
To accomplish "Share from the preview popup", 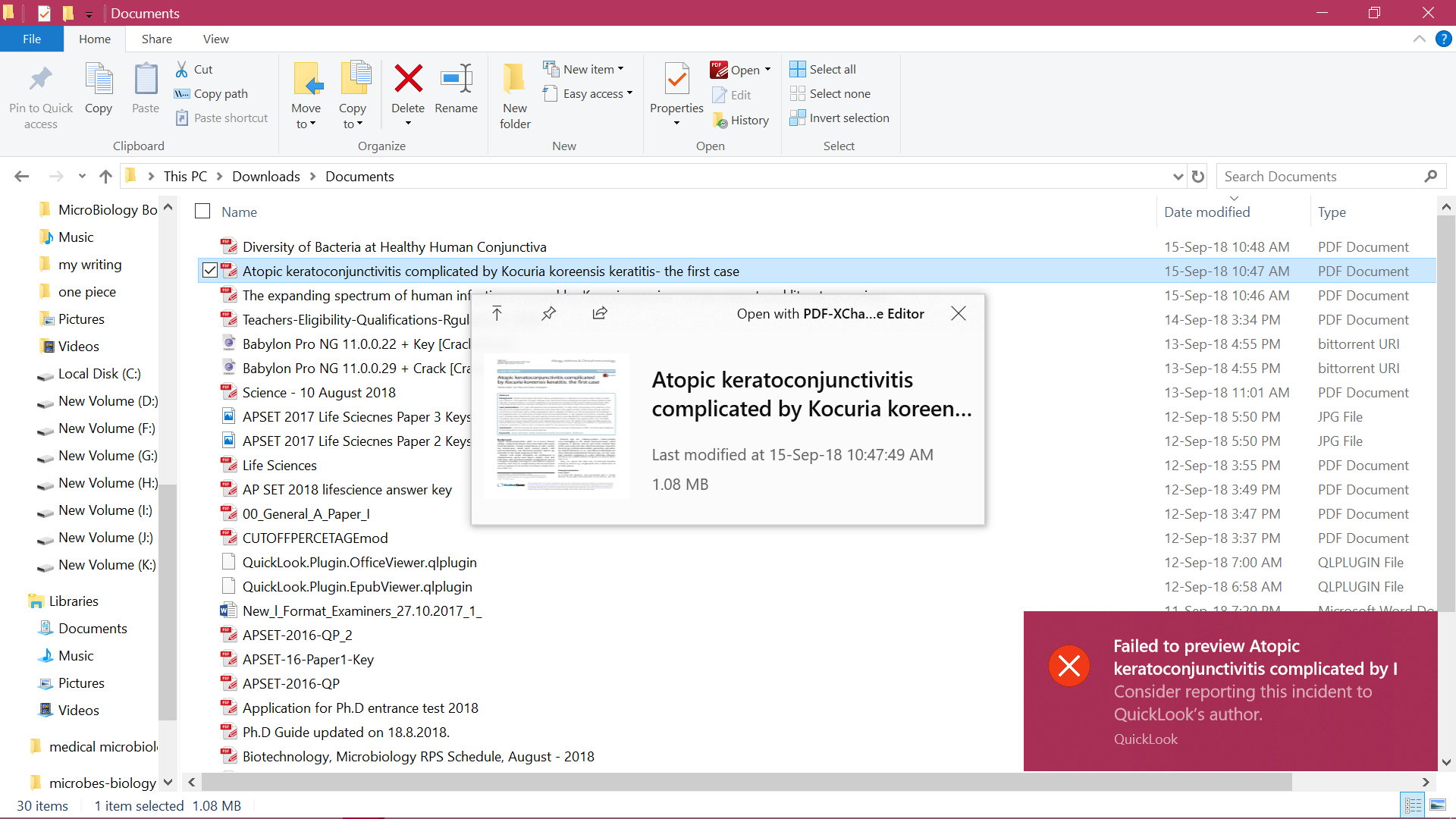I will coord(599,313).
